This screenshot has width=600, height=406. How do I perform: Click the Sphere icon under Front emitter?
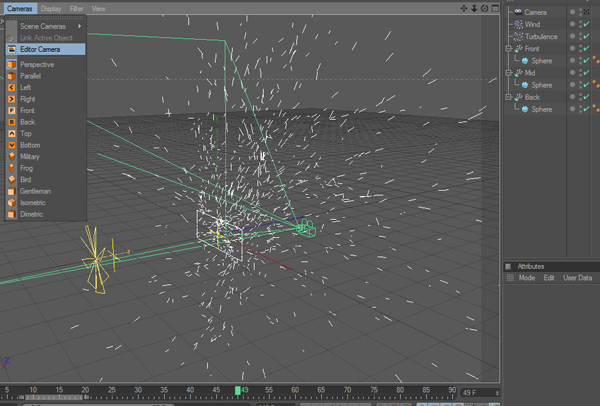point(525,61)
